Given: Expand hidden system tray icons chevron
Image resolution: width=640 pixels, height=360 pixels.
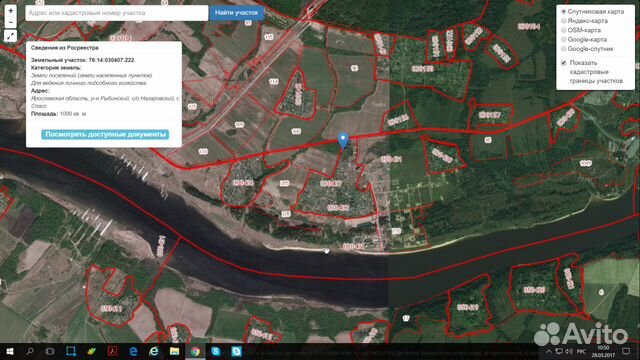Looking at the screenshot, I should 549,351.
